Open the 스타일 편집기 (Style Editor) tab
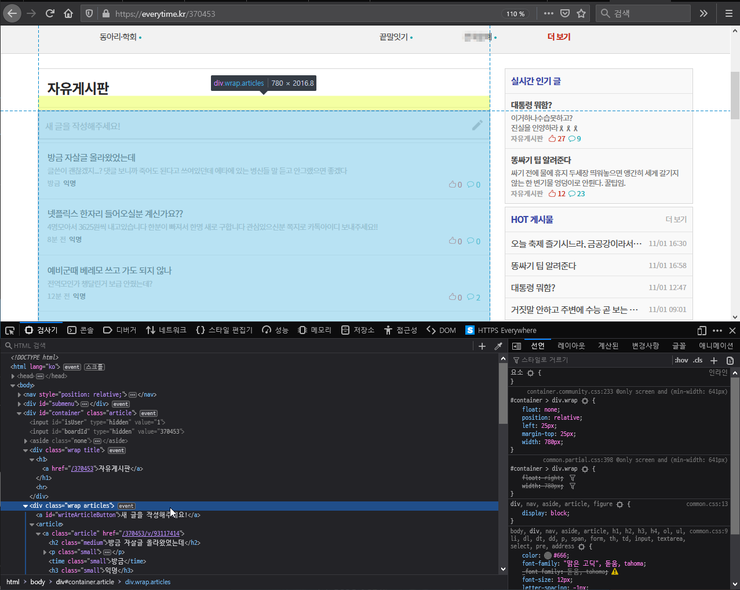Image resolution: width=740 pixels, height=590 pixels. coord(224,330)
